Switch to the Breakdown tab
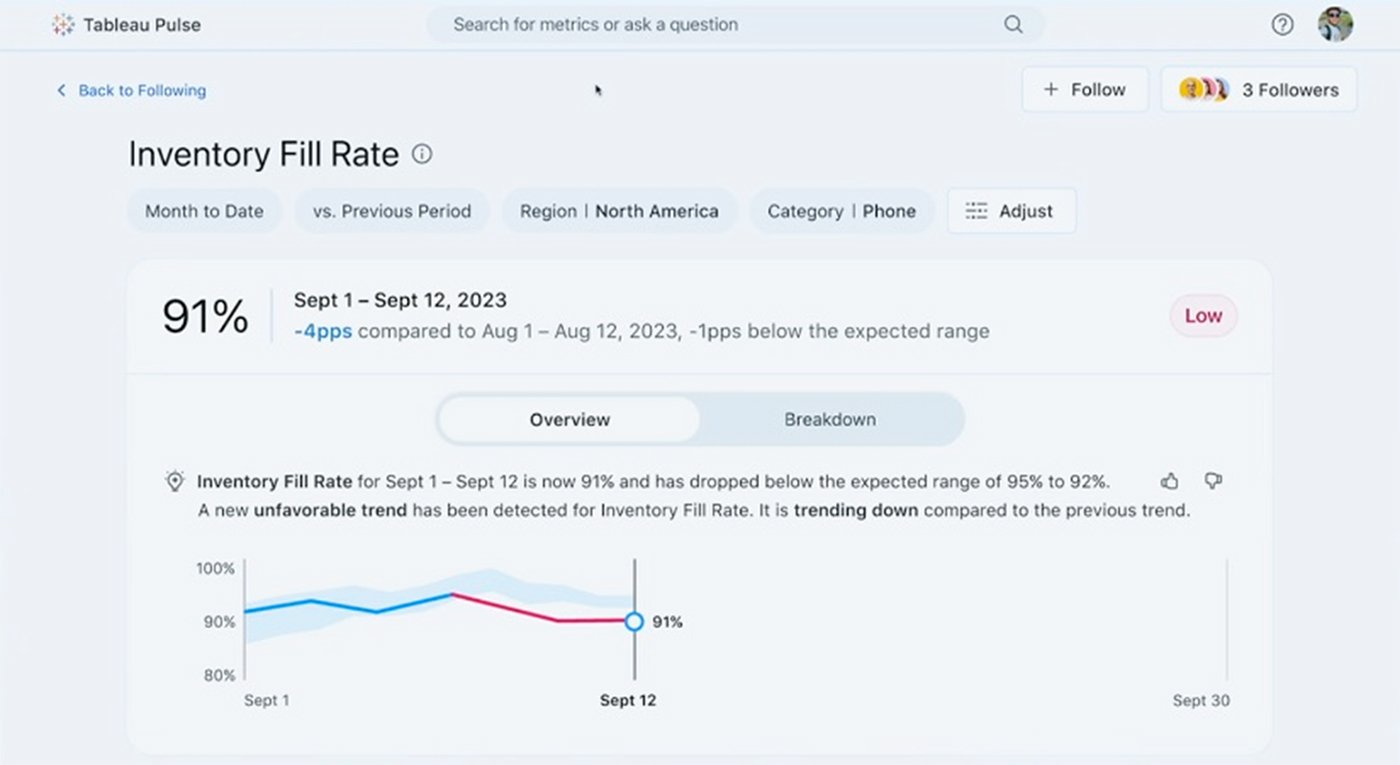Viewport: 1400px width, 765px height. pyautogui.click(x=830, y=419)
